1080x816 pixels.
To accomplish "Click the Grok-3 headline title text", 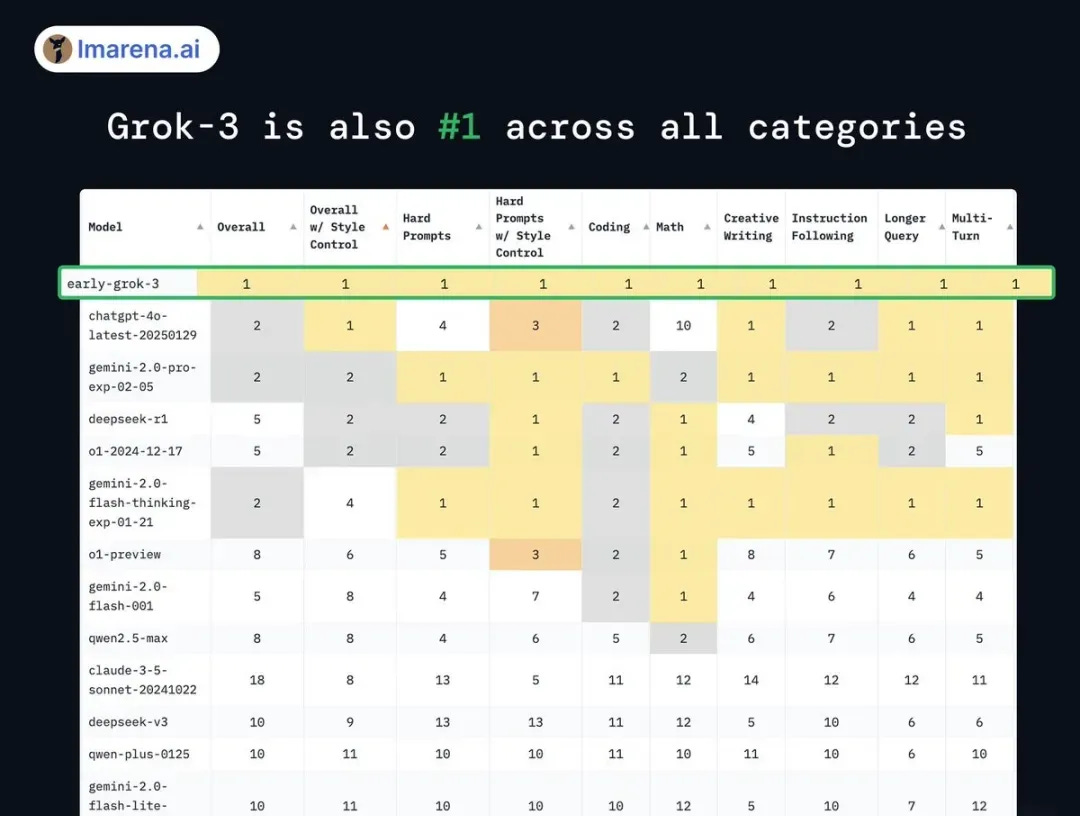I will 537,127.
